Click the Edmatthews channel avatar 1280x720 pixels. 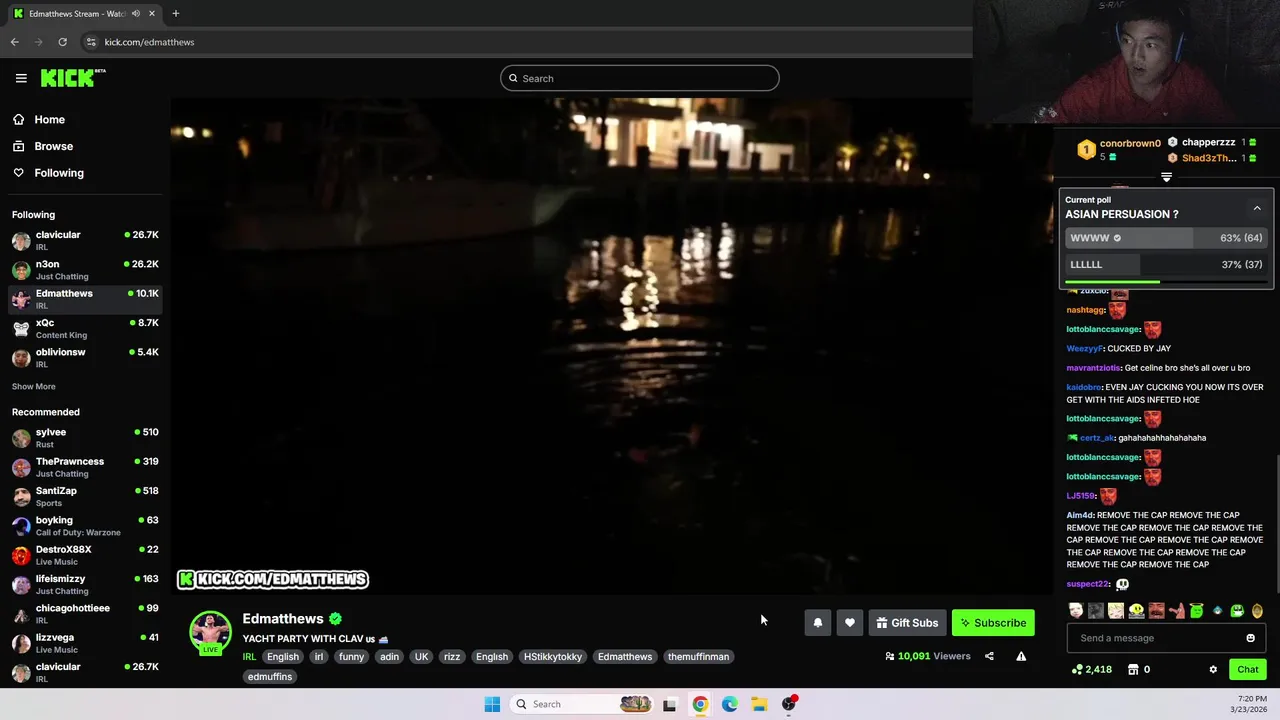point(210,632)
